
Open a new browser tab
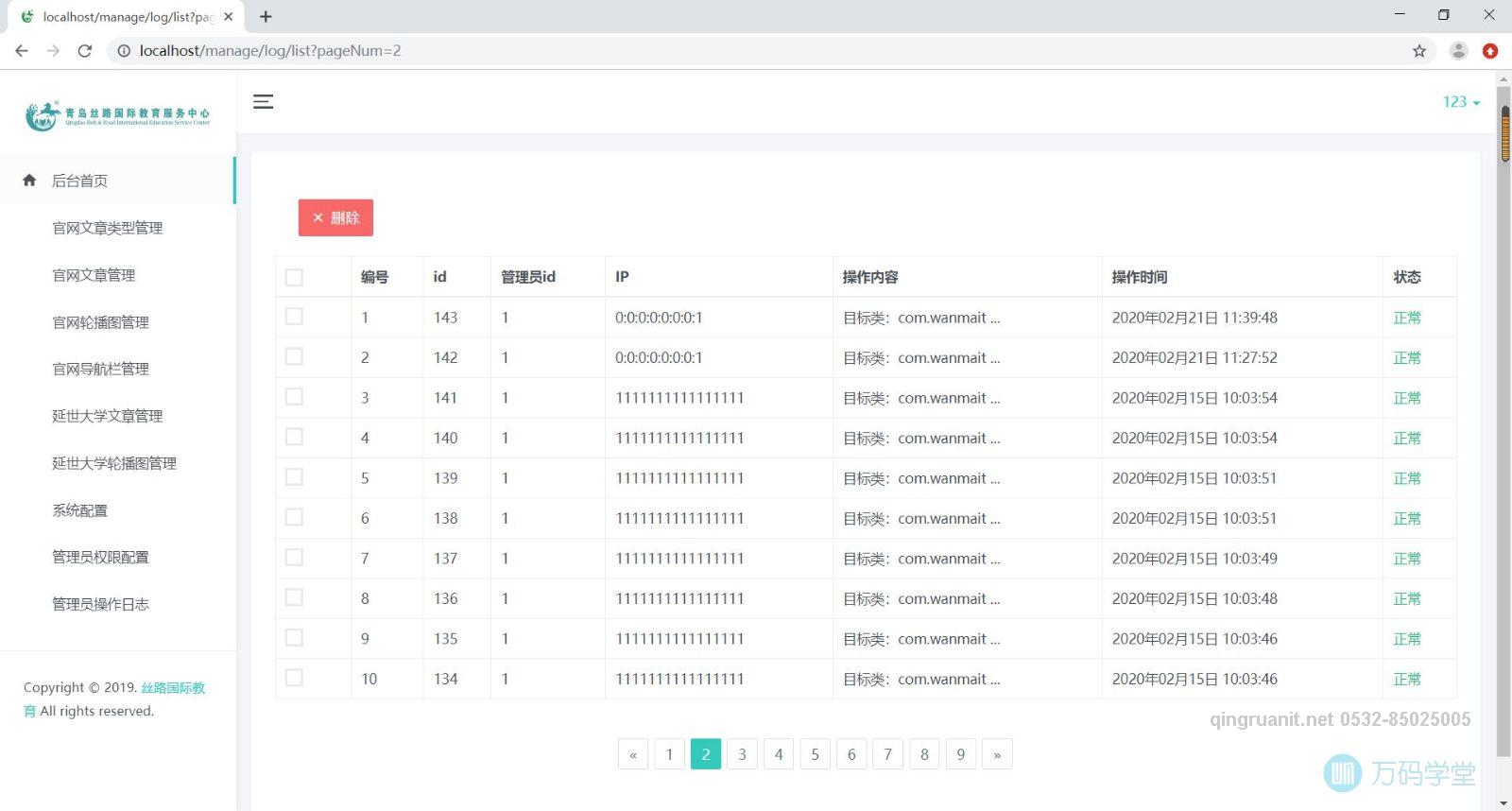pos(266,16)
